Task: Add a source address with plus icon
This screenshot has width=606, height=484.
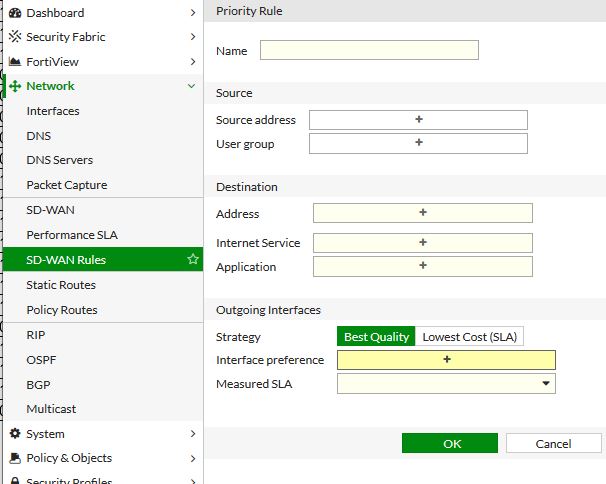Action: click(418, 120)
